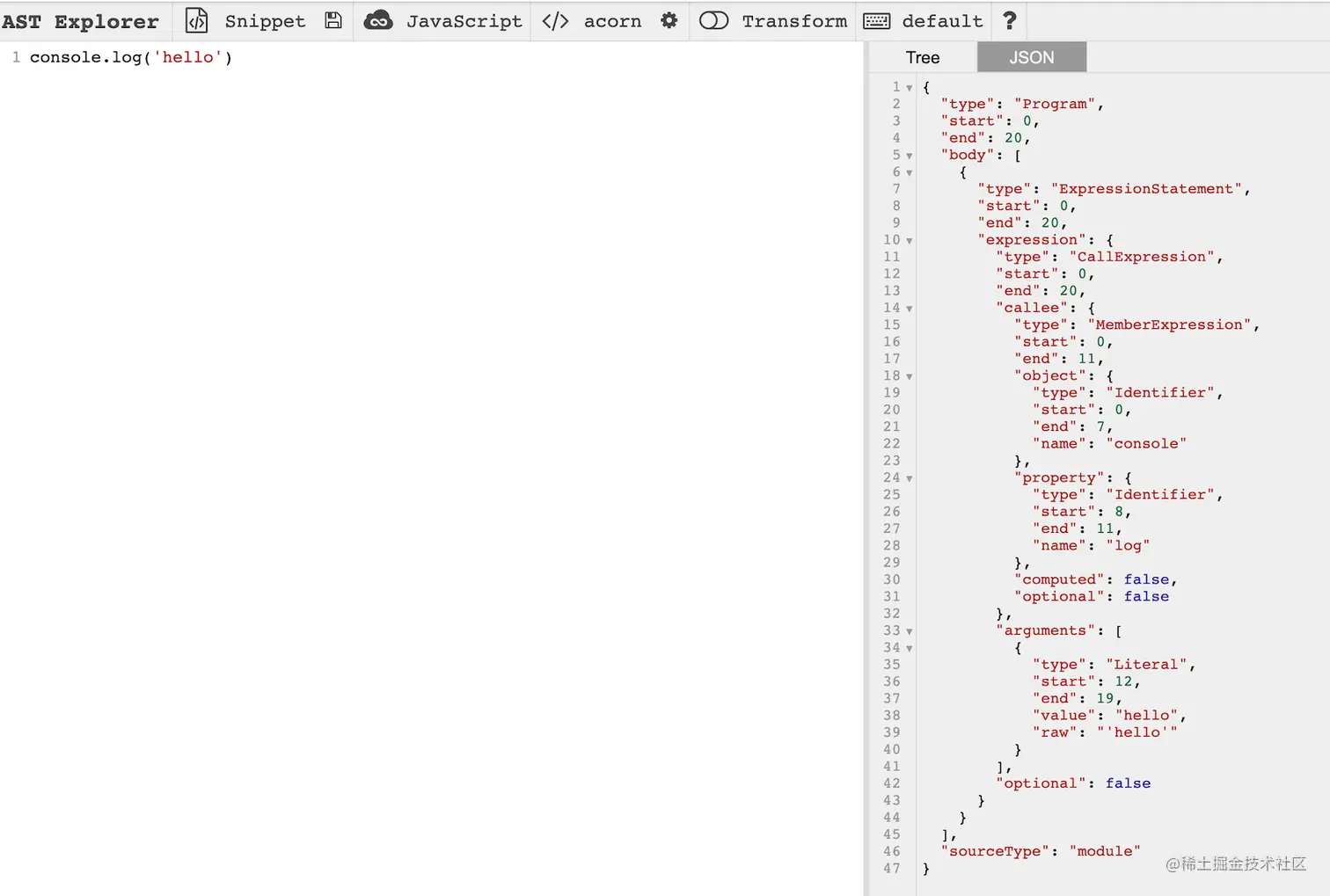Click the "value": "hello" line
This screenshot has height=896, width=1330.
click(1110, 715)
